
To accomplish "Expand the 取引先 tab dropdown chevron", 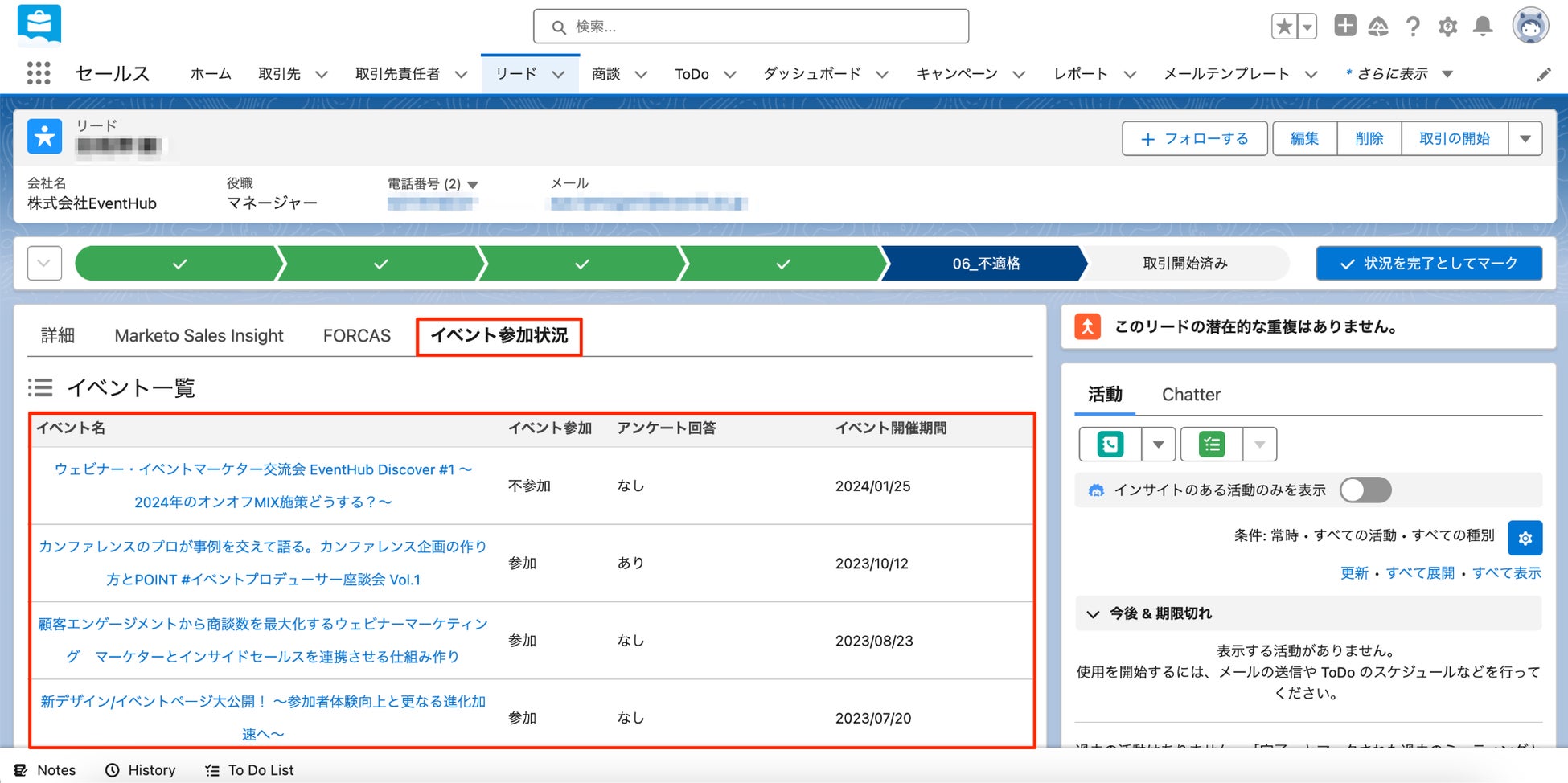I will [322, 75].
